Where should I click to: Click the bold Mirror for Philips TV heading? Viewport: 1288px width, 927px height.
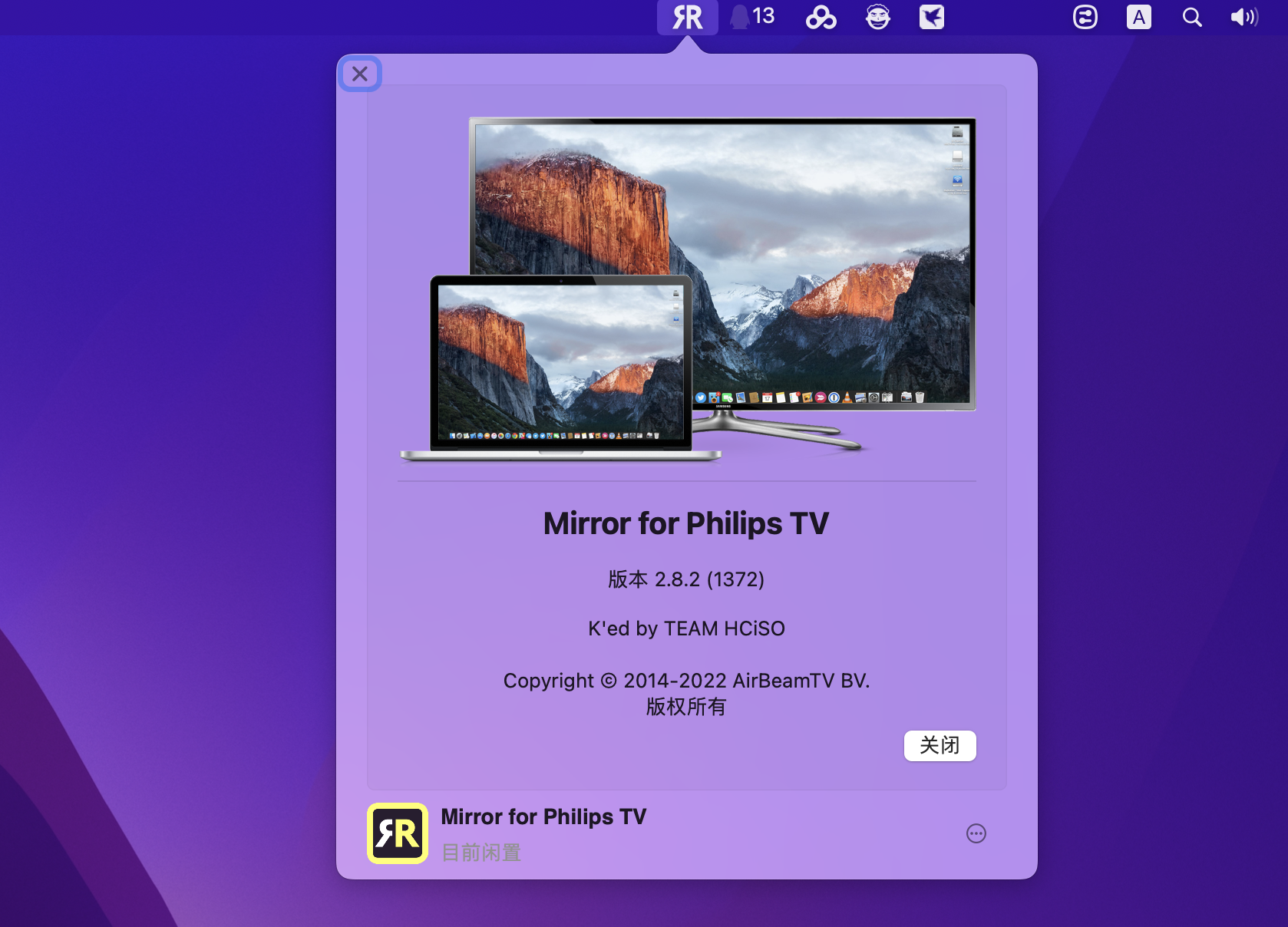coord(686,523)
